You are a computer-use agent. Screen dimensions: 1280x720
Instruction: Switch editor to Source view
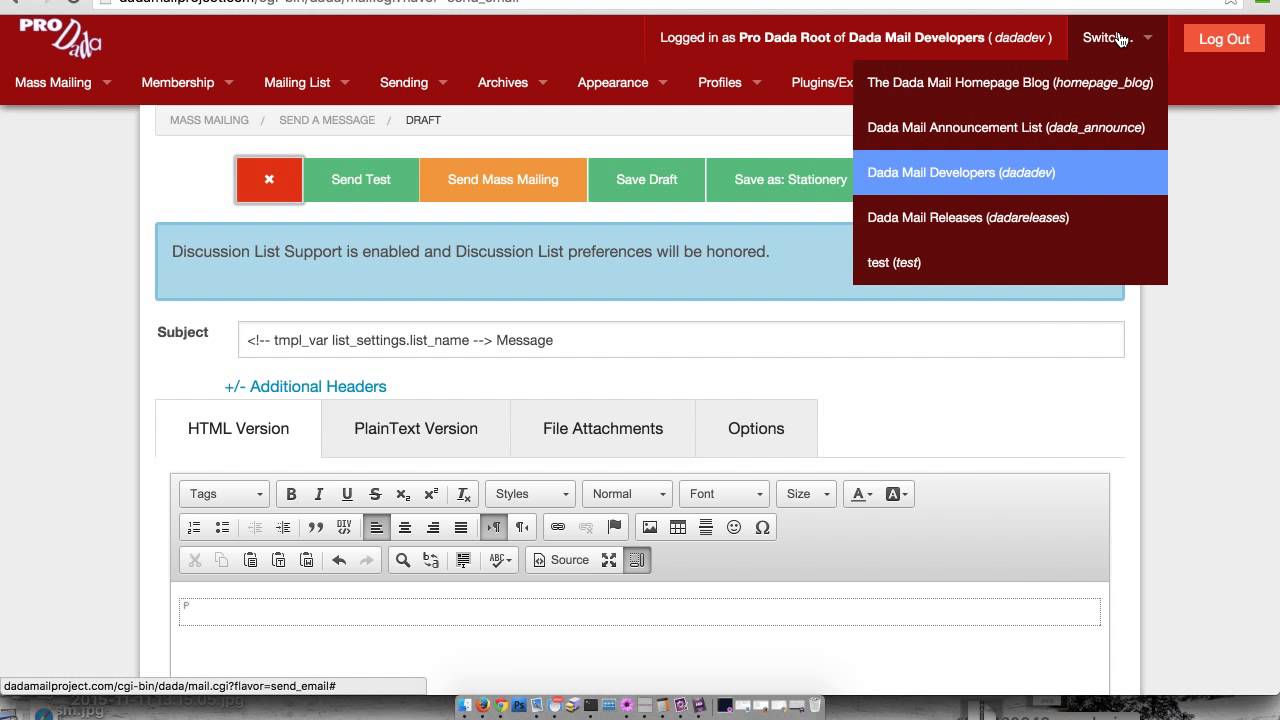click(x=561, y=560)
